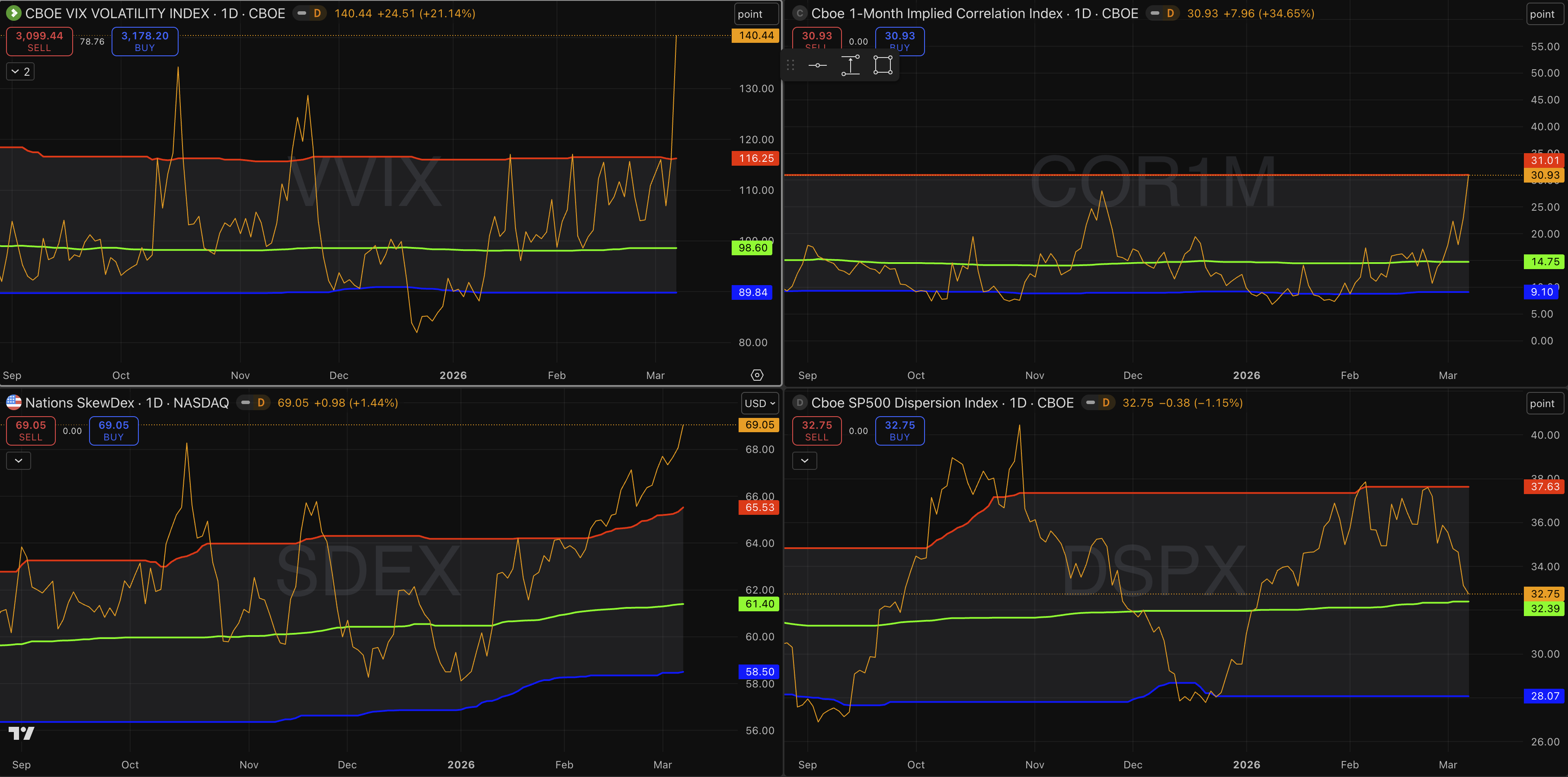Screen dimensions: 1568x777
Task: Open chart settings gear on VVIX chart
Action: [757, 375]
